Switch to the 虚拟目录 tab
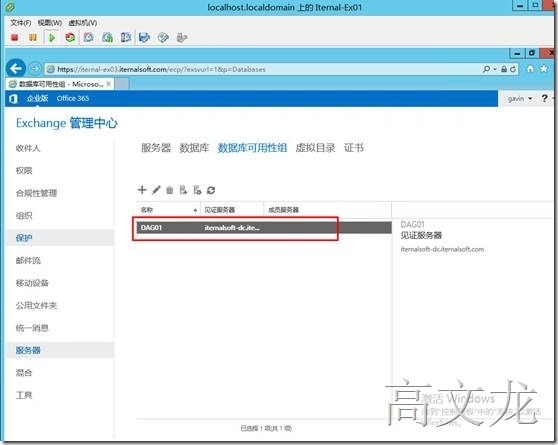This screenshot has width=558, height=445. point(315,147)
